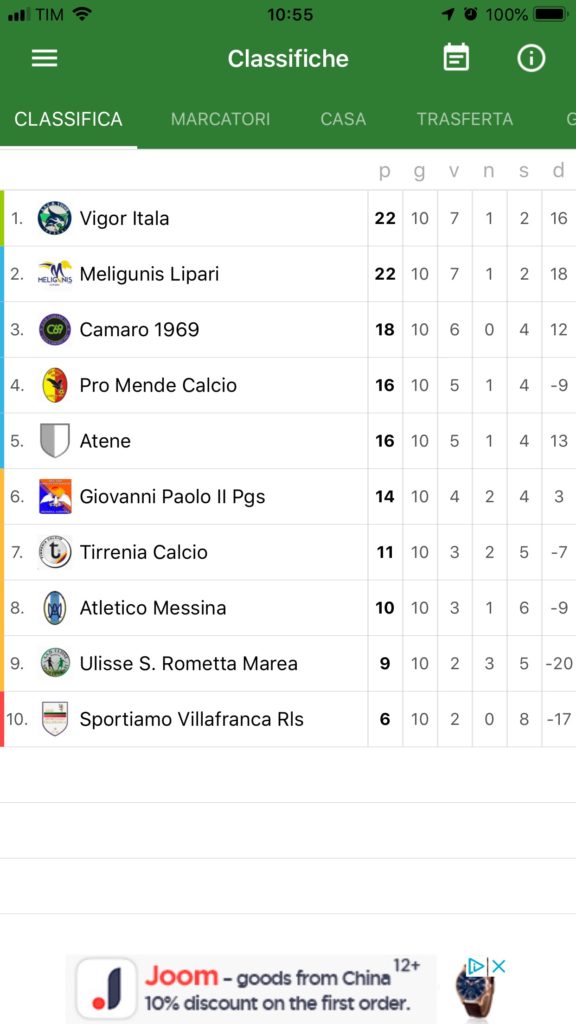Switch to the MARCATORI tab
This screenshot has height=1024, width=576.
click(220, 119)
